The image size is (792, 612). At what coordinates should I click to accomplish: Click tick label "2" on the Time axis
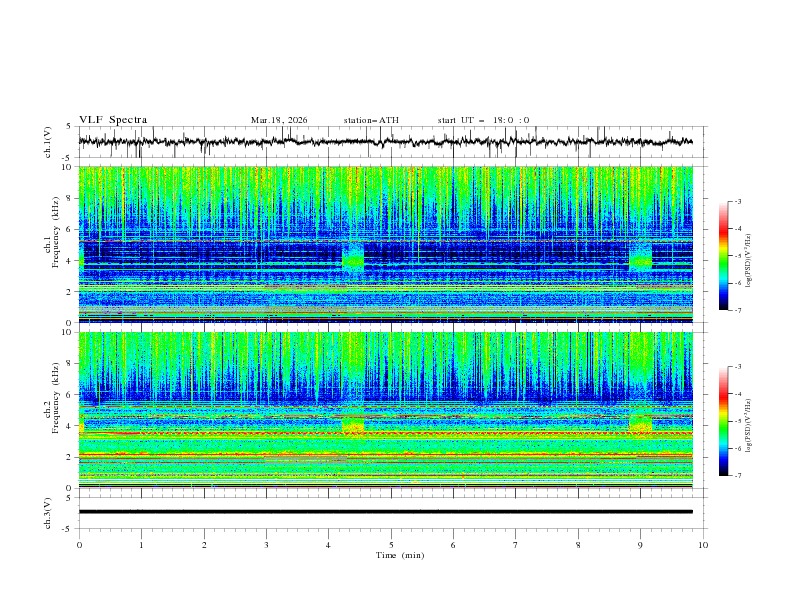pos(204,545)
